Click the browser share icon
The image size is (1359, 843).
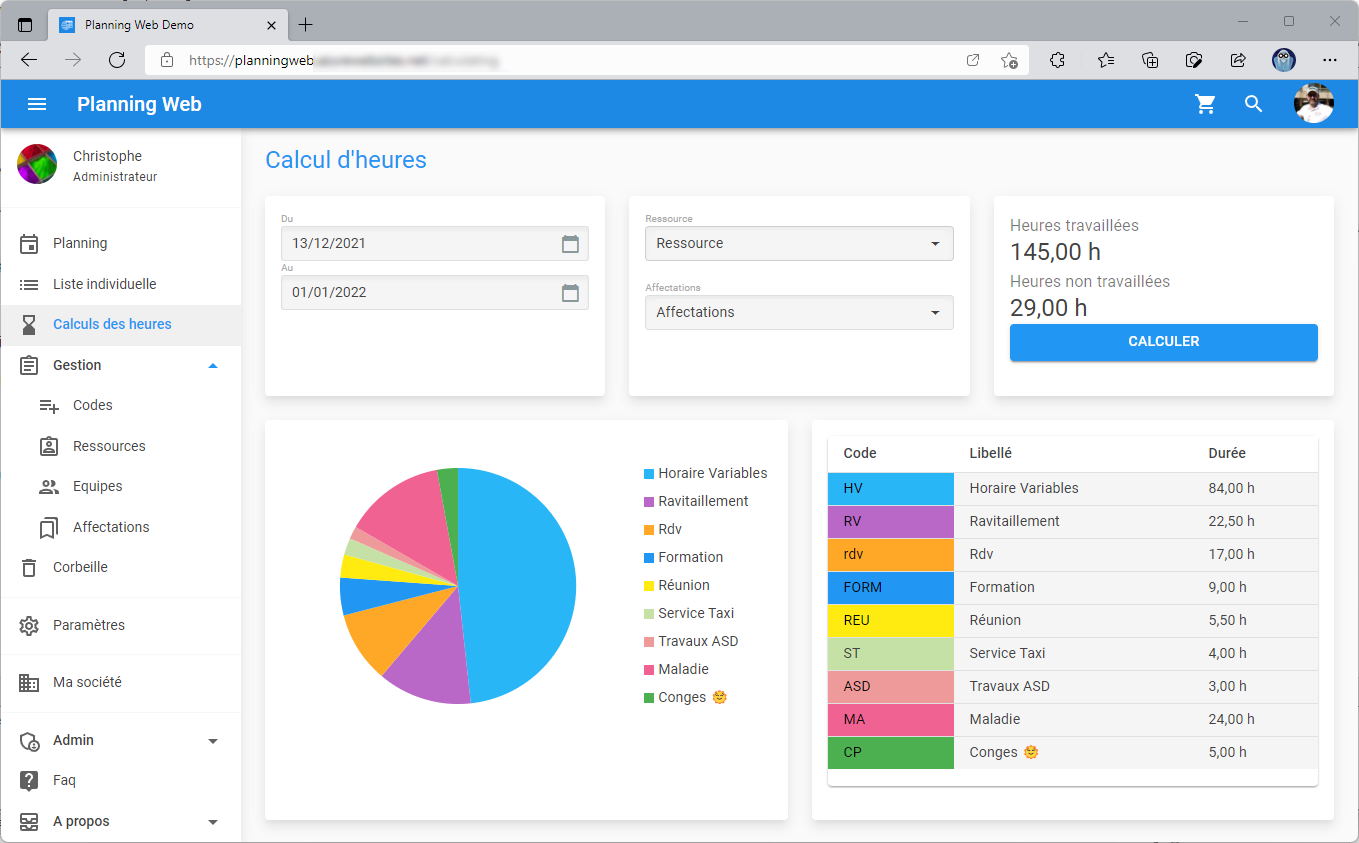(1238, 60)
